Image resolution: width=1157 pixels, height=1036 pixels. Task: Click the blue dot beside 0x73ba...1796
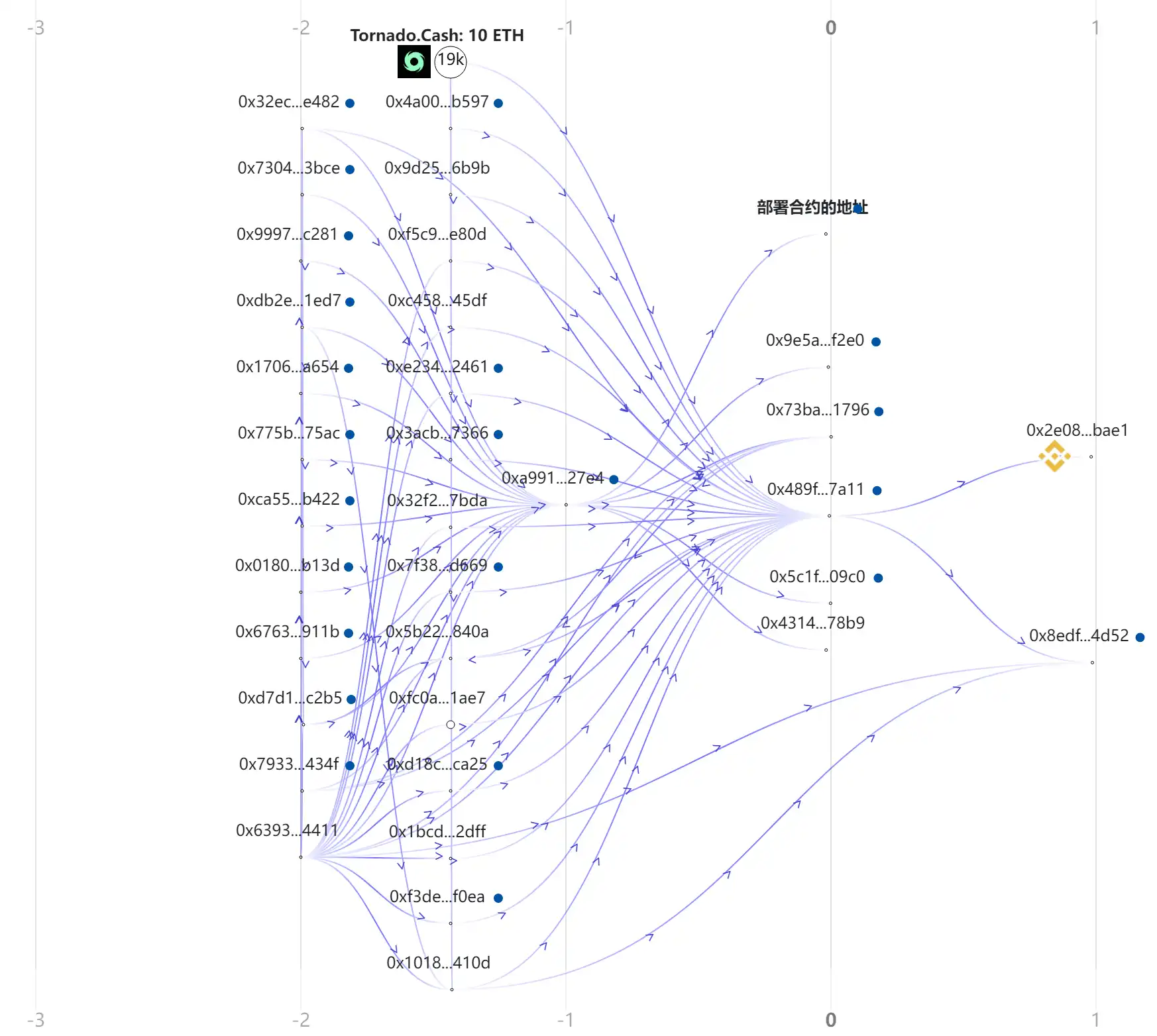879,411
